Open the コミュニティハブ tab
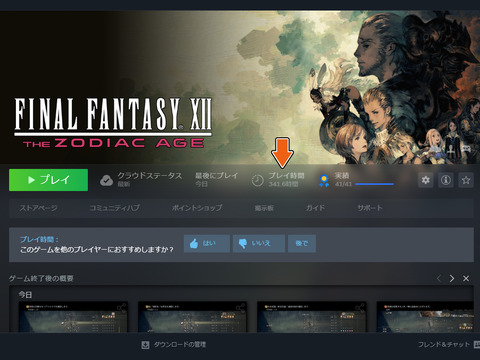 point(114,208)
